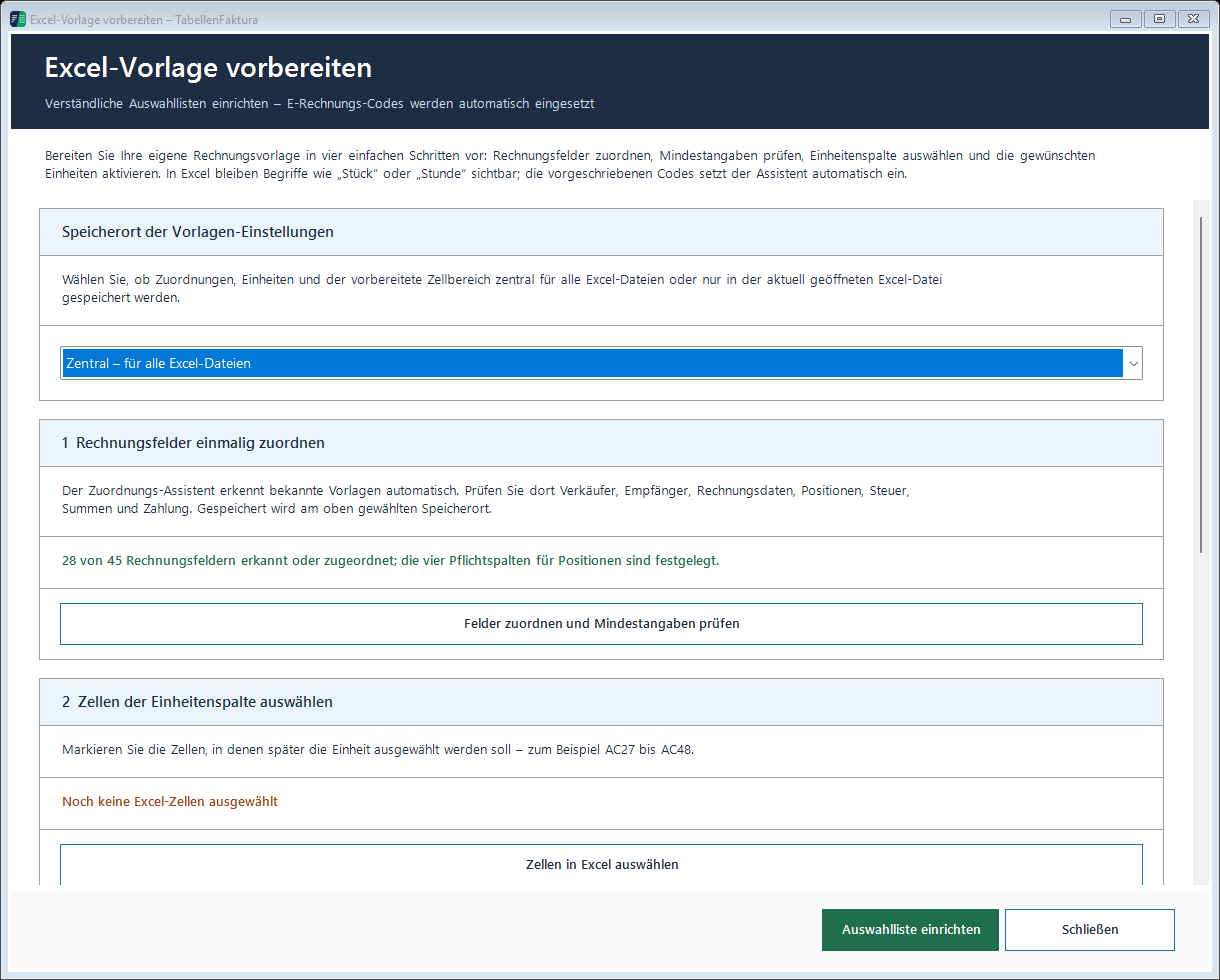
Task: Click 'Felder zuordnen und Mindestangaben prüfen' button
Action: click(x=601, y=623)
